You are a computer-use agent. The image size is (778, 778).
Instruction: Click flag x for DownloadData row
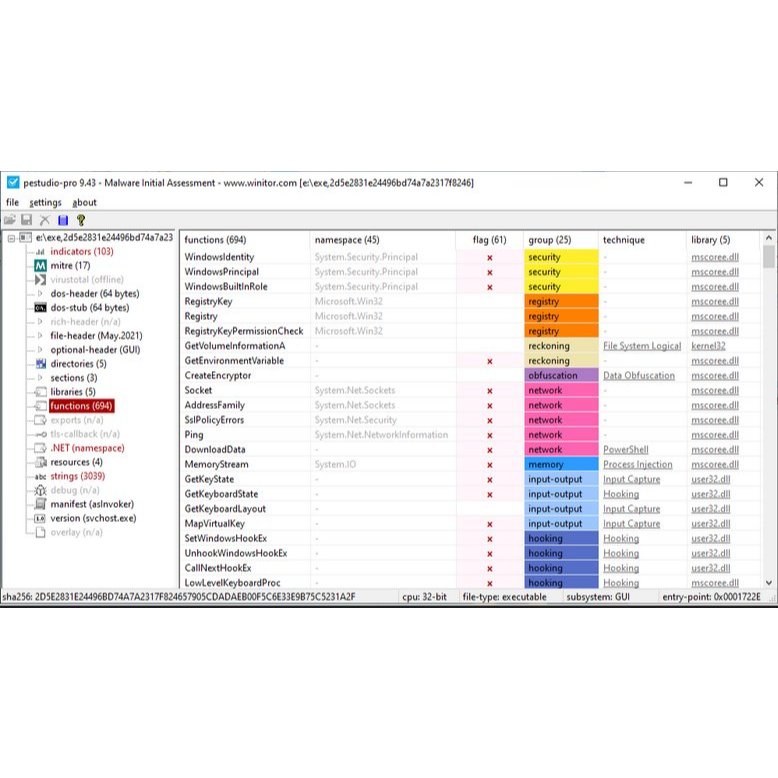click(490, 450)
